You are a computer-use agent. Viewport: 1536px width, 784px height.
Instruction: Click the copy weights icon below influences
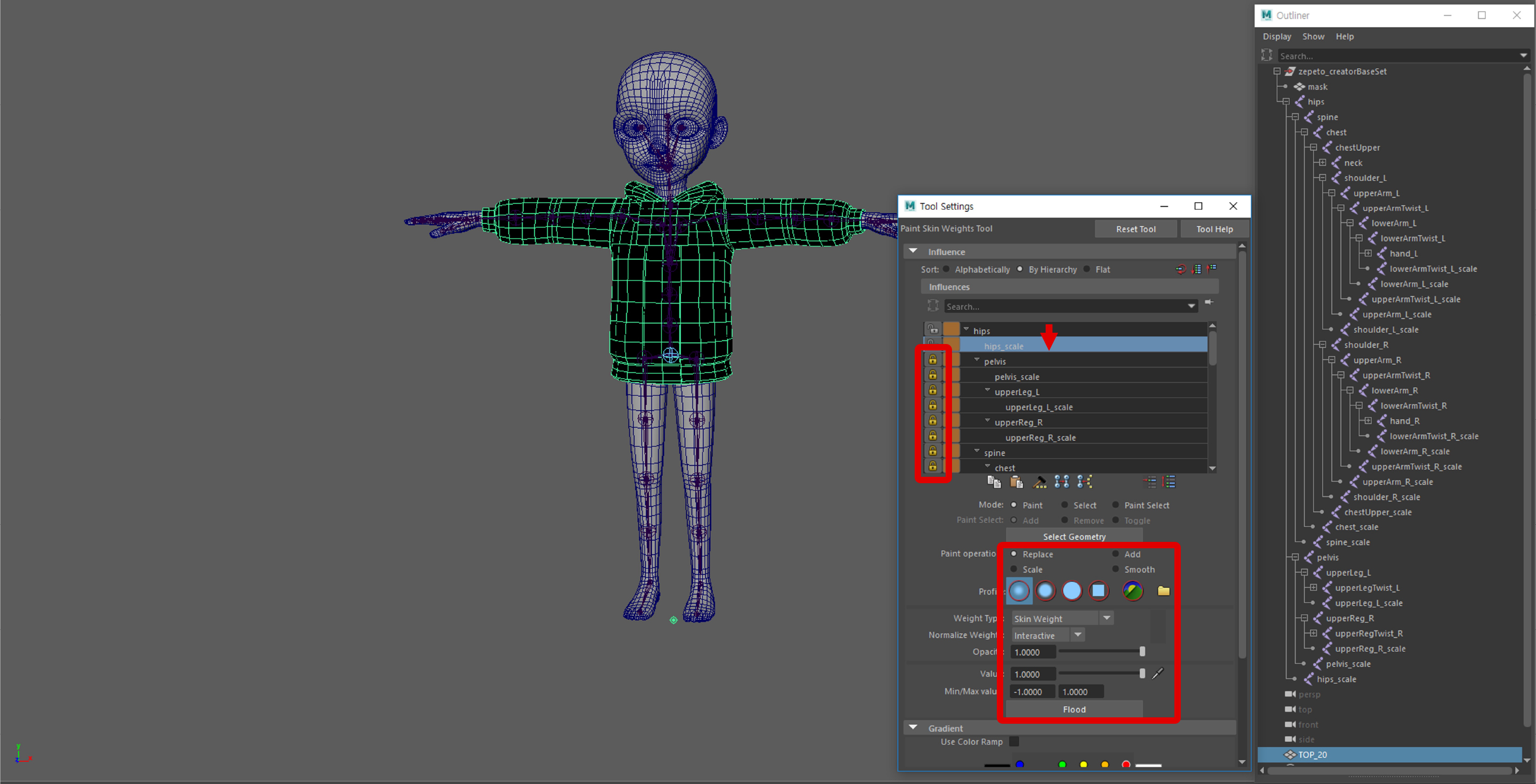[994, 482]
